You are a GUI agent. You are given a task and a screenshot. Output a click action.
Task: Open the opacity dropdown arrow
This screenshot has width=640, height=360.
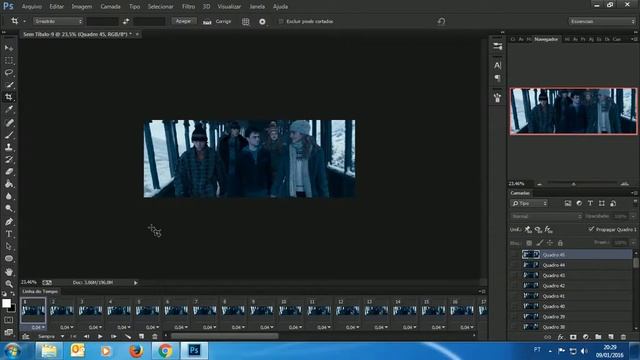coord(633,216)
